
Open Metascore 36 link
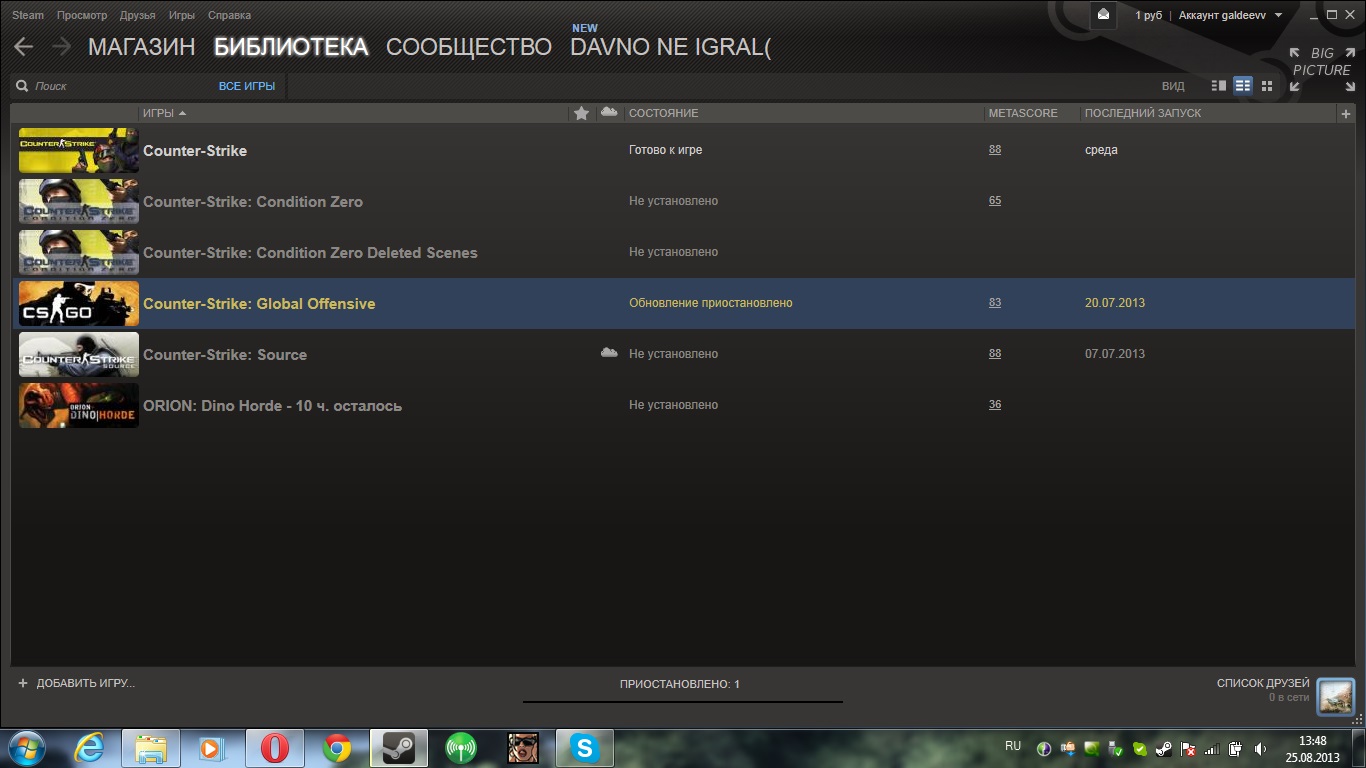(x=995, y=405)
